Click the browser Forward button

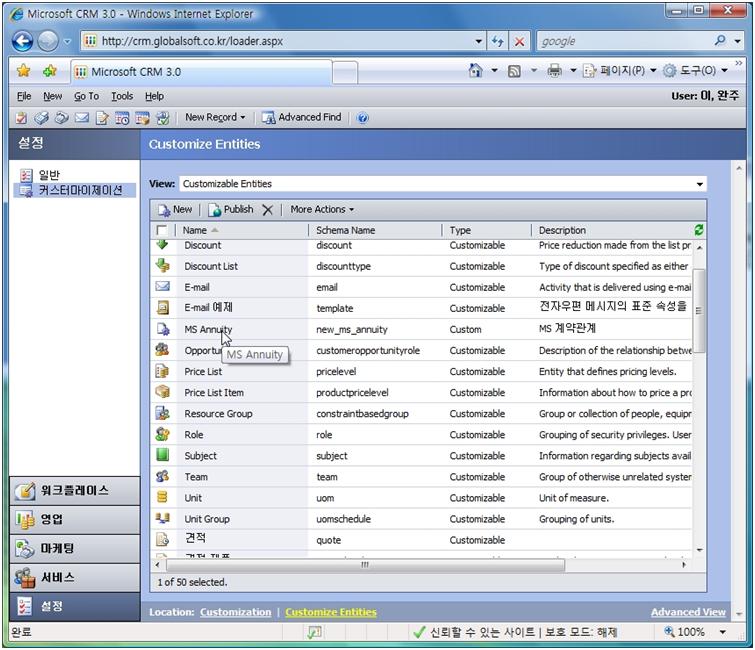[x=48, y=41]
